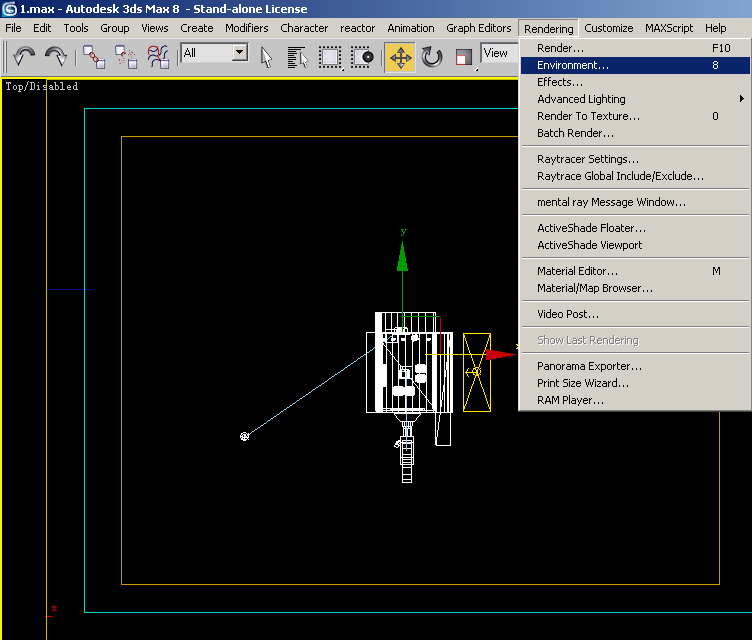Screen dimensions: 752x640
Task: Click the green Y axis gizmo arrow
Action: coord(402,256)
